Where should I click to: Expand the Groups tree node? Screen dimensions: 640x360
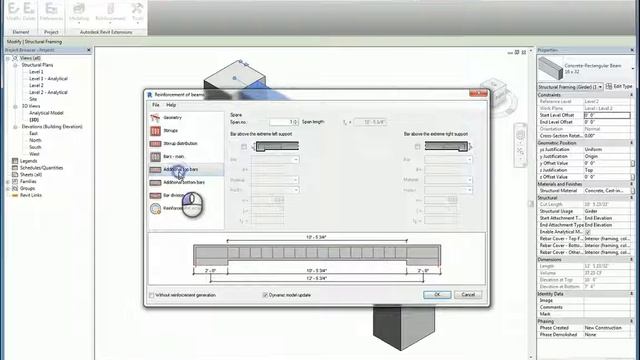pos(8,189)
